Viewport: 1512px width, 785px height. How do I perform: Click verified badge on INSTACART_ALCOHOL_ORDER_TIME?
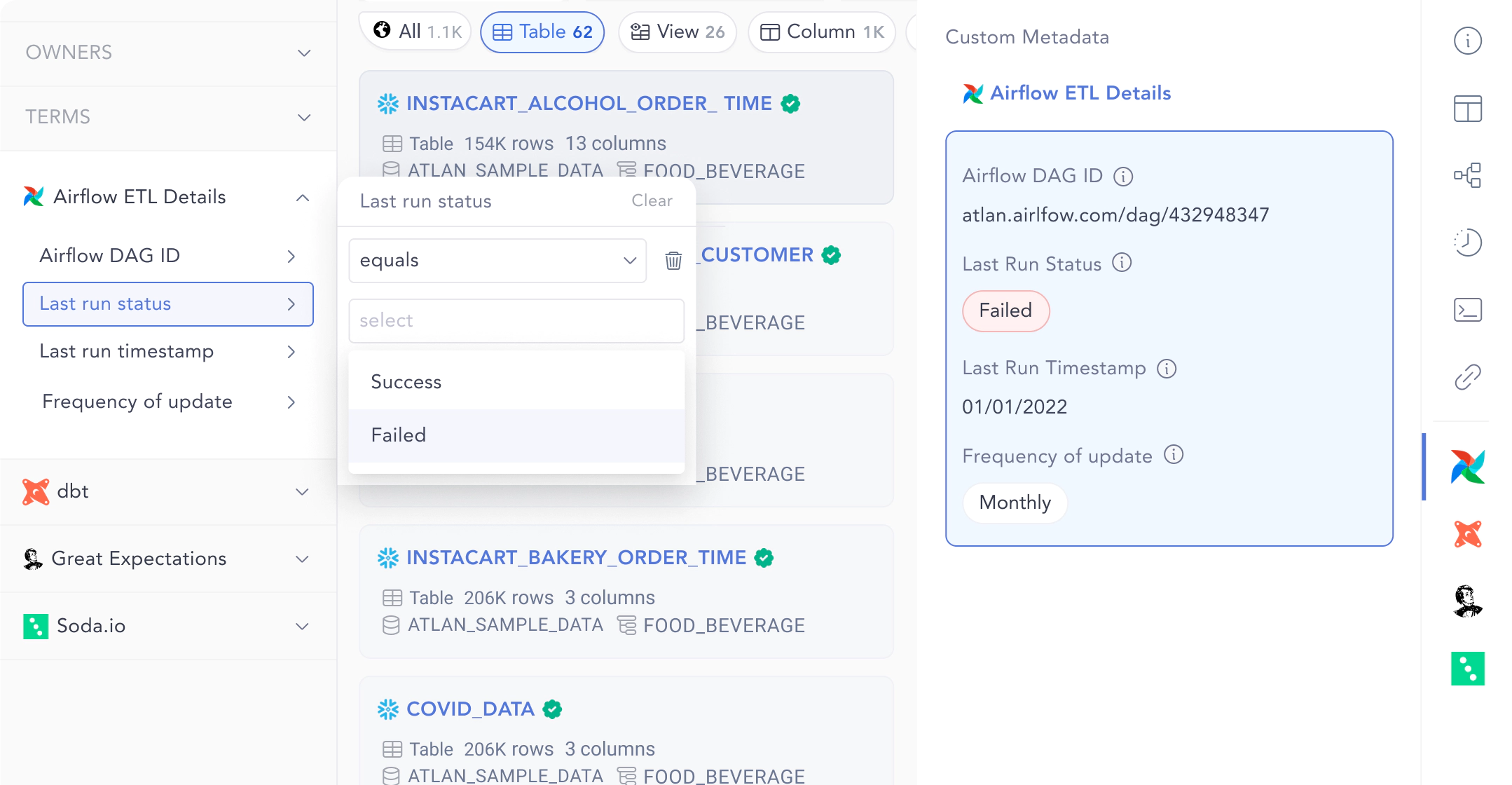click(x=790, y=104)
